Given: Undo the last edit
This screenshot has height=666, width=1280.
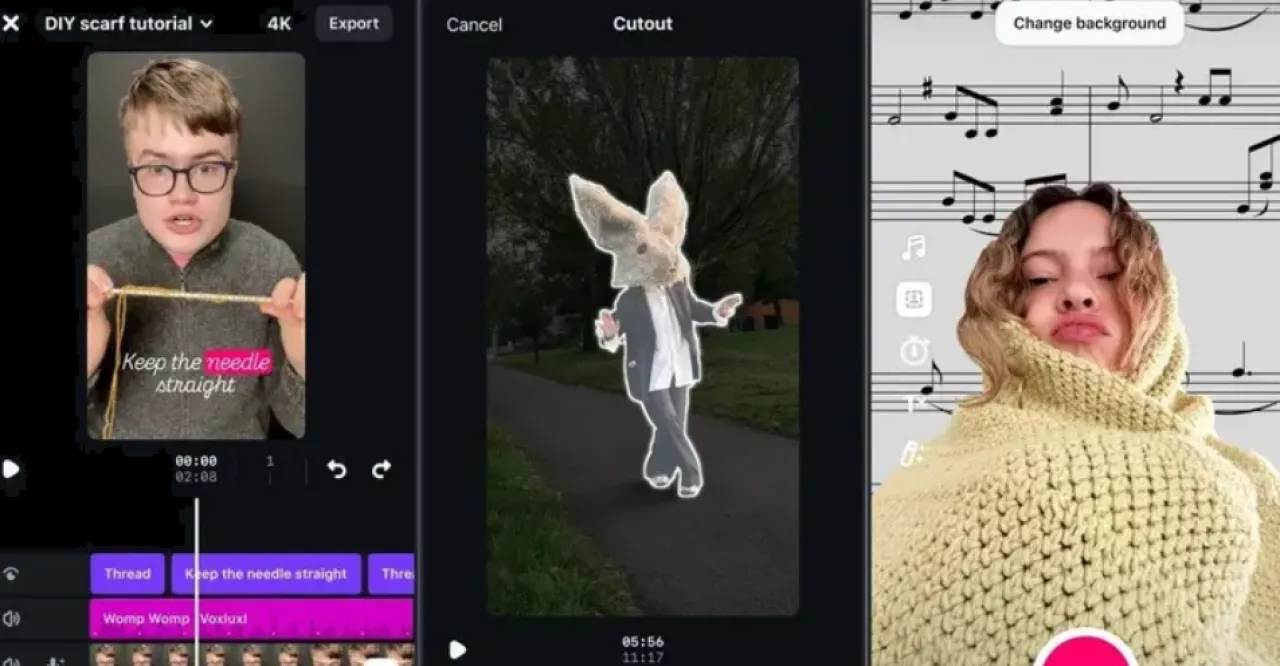Looking at the screenshot, I should [337, 469].
